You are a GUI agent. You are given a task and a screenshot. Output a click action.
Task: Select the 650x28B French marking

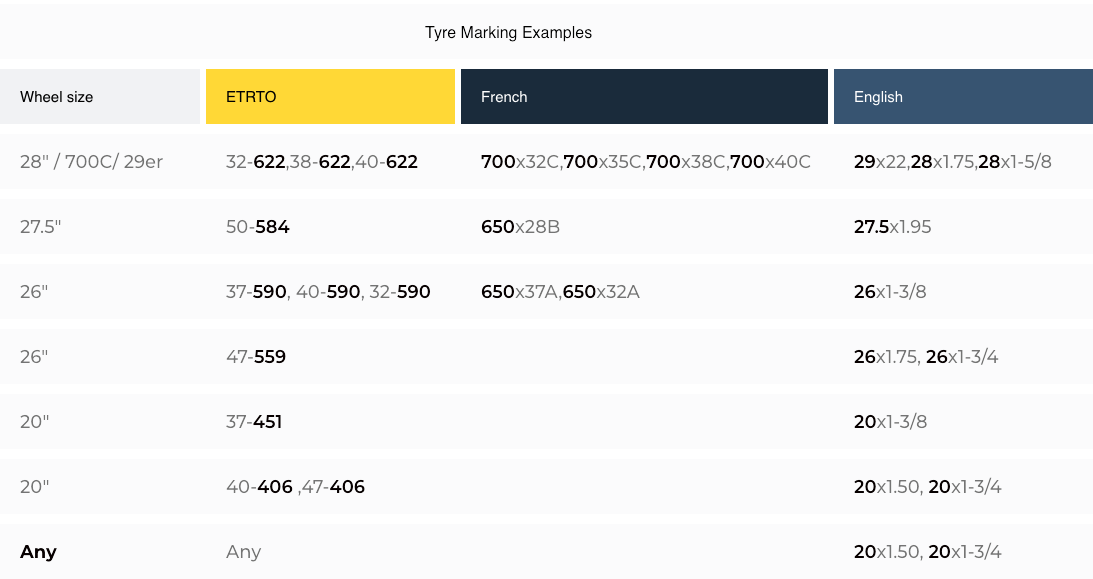point(520,227)
